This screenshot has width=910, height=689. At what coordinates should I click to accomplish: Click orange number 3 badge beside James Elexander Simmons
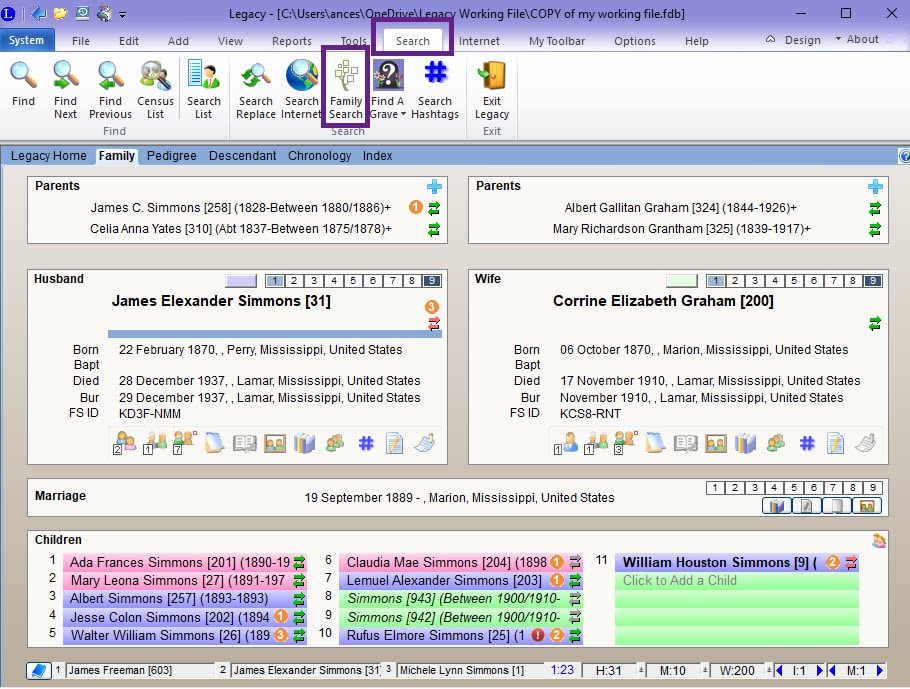(431, 306)
